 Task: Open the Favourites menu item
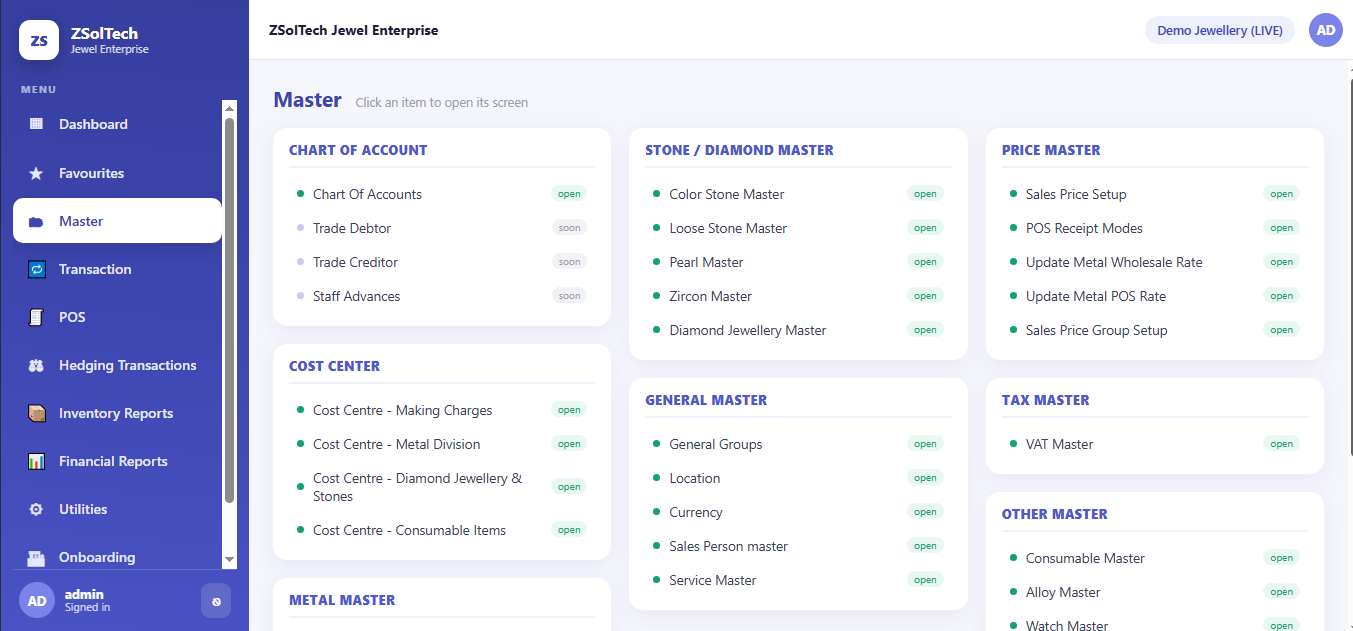pos(118,173)
